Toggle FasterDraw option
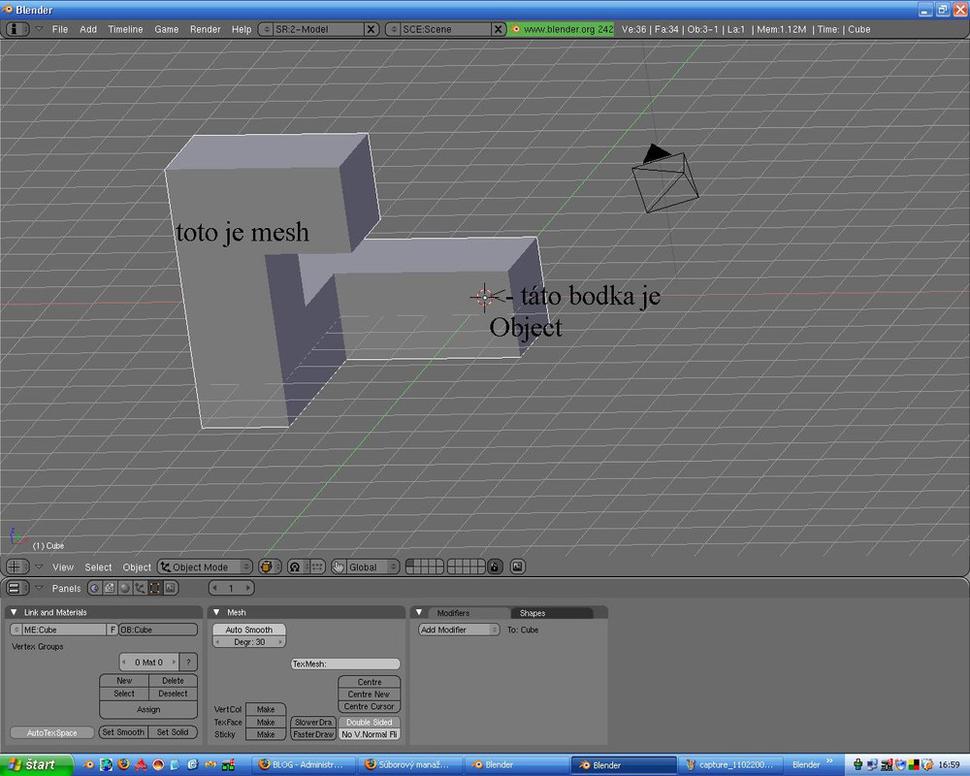 313,735
